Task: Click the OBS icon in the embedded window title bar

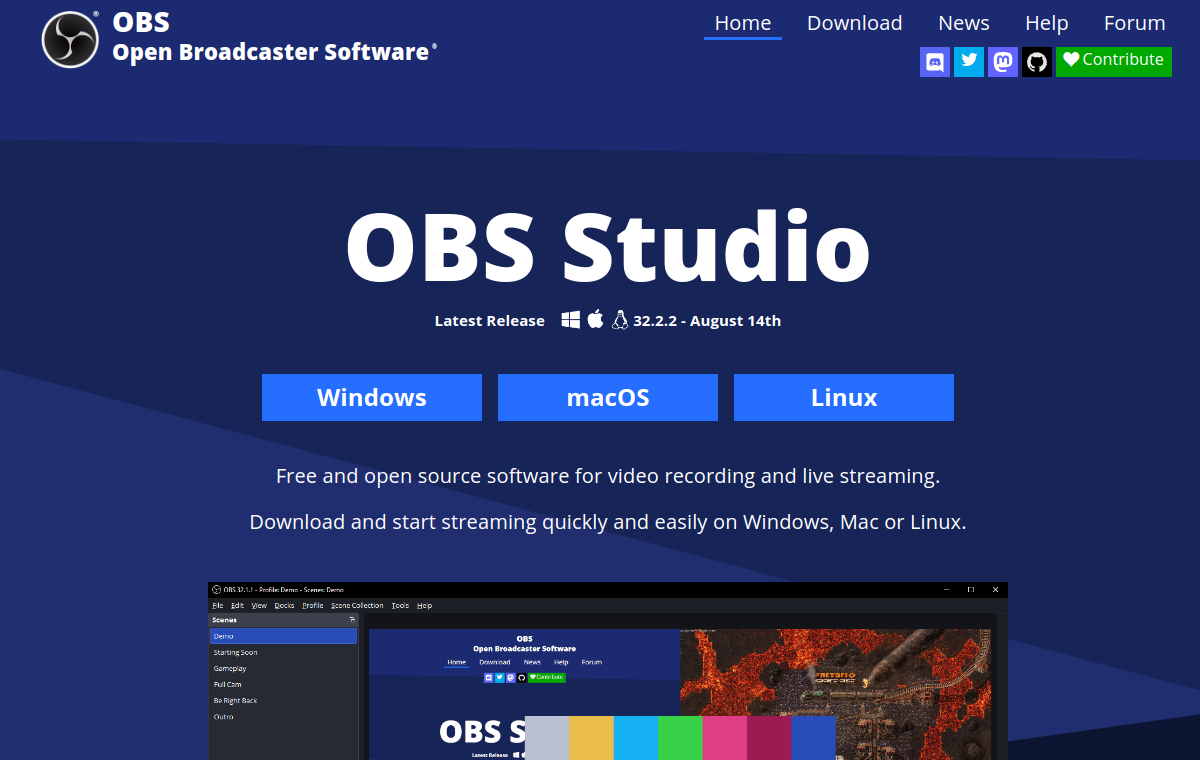Action: (x=216, y=590)
